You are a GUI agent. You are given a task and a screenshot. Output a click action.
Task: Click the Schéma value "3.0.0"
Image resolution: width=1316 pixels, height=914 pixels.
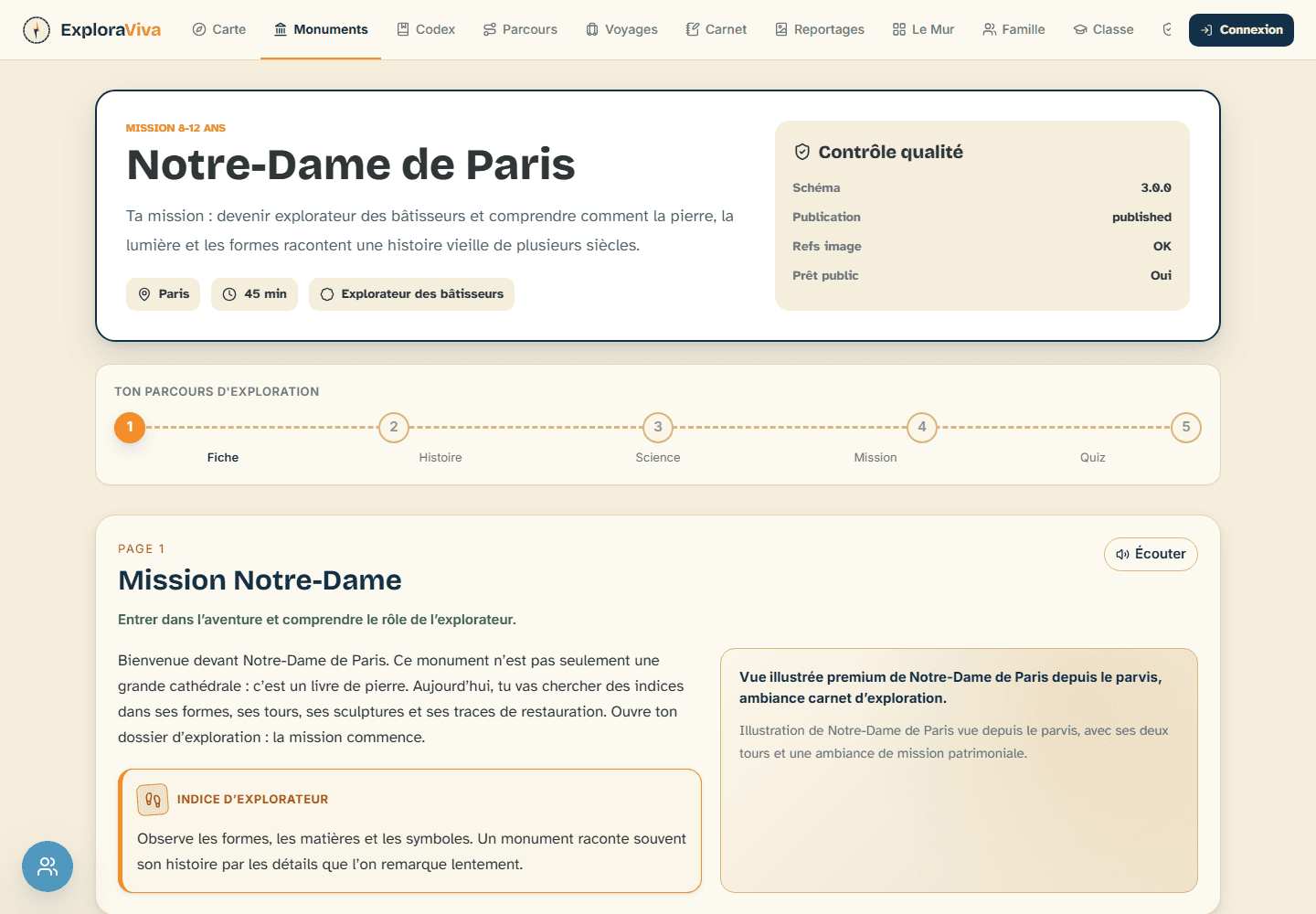pos(1156,187)
